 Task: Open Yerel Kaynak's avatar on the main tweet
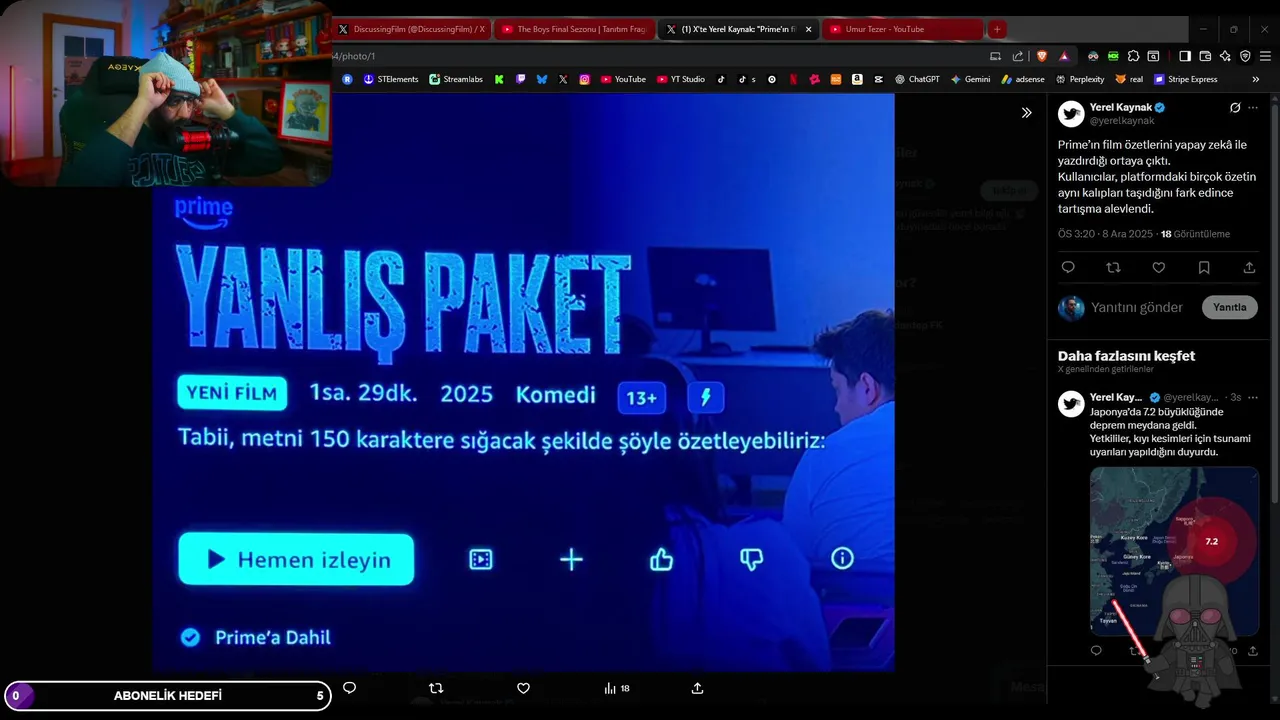[x=1071, y=113]
